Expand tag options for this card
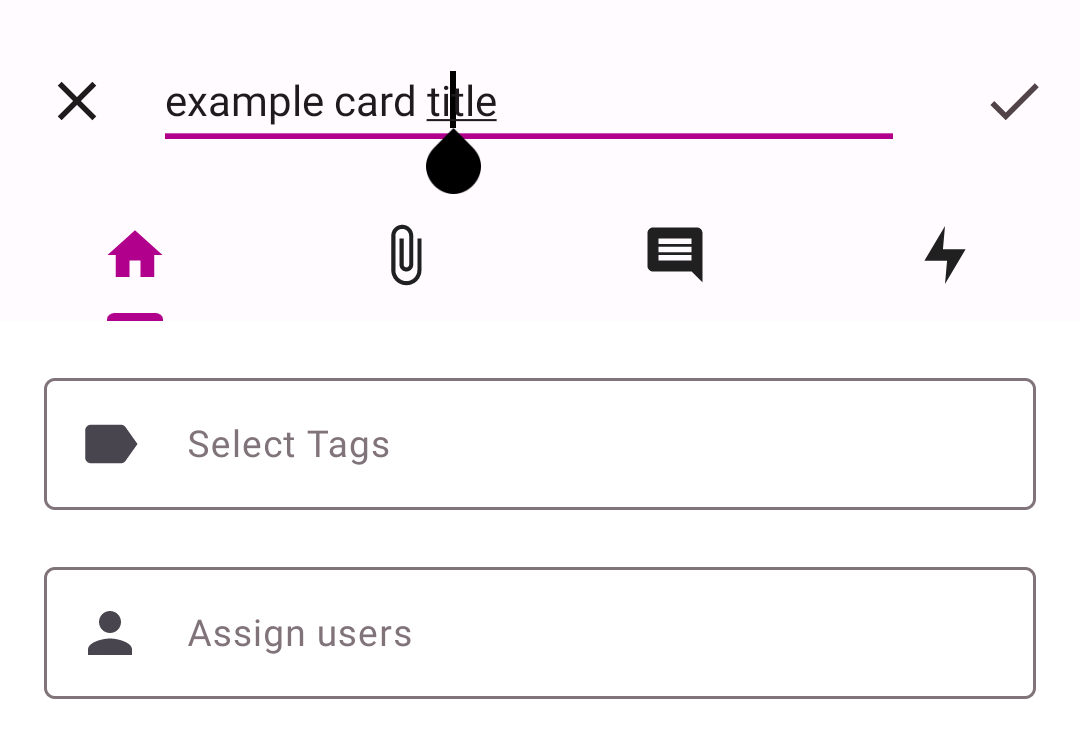The width and height of the screenshot is (1080, 734). click(x=540, y=444)
